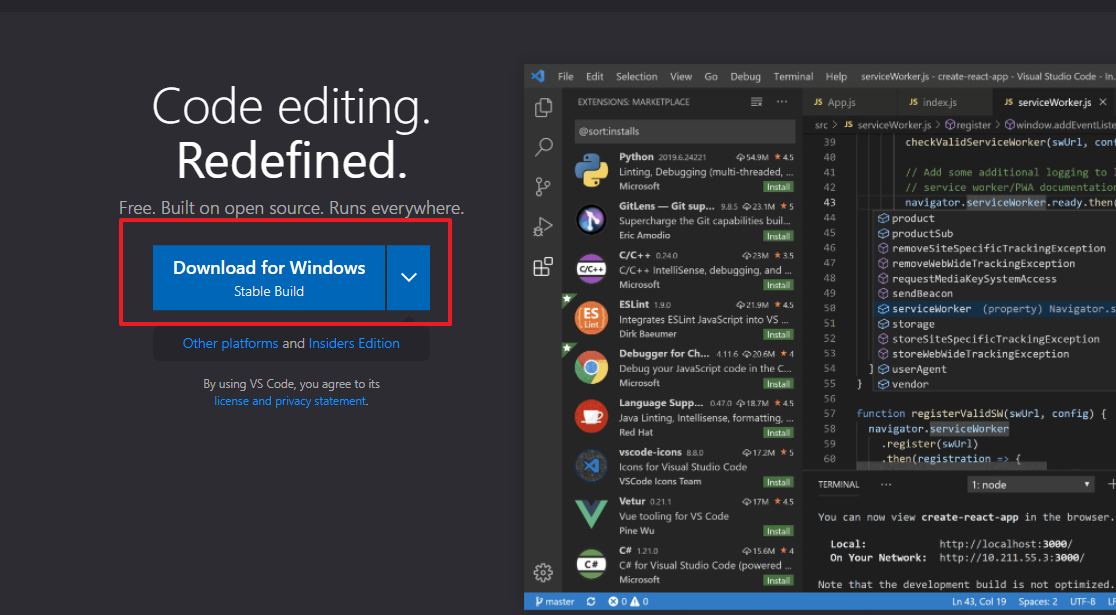Click 'Ln 43, Col 19' in status bar

(x=981, y=601)
